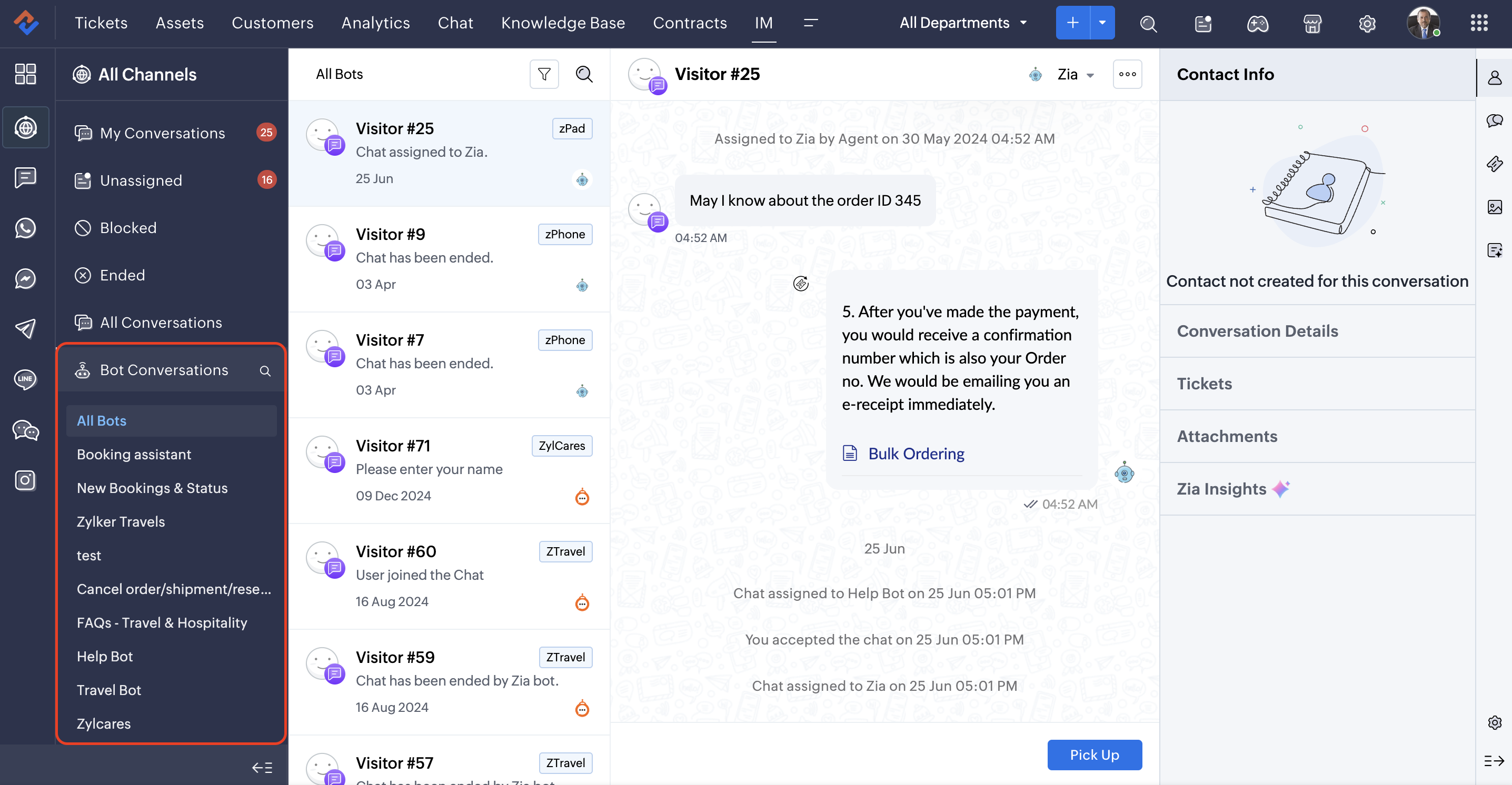1512x785 pixels.
Task: Collapse the left navigation panel
Action: [x=262, y=768]
